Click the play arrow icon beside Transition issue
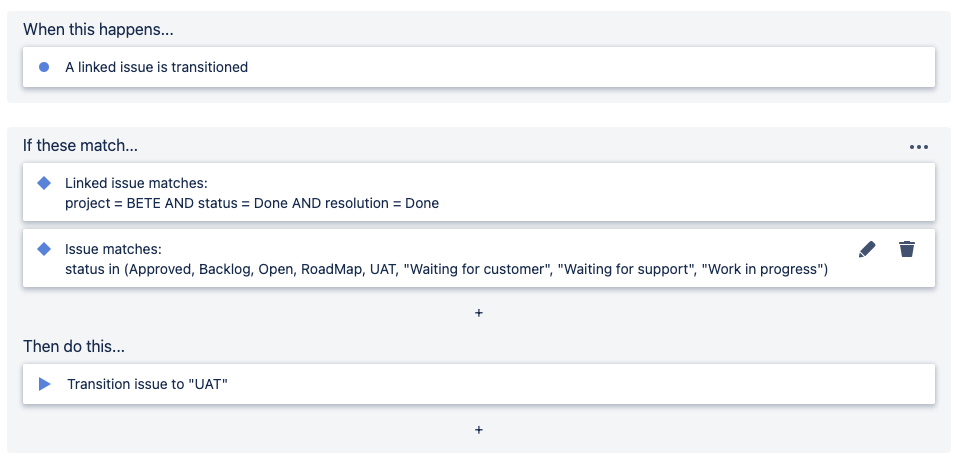This screenshot has width=963, height=464. tap(44, 384)
